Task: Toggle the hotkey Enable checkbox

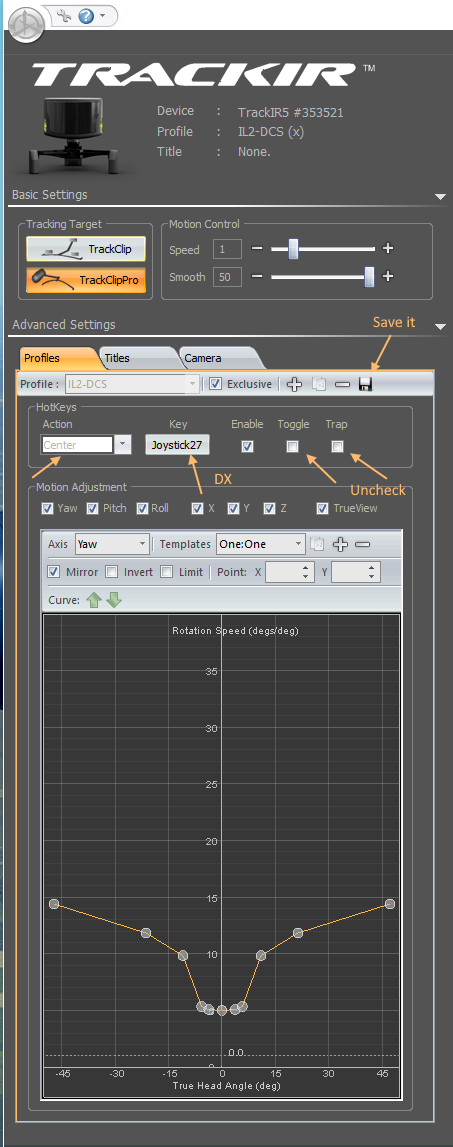Action: [x=247, y=446]
